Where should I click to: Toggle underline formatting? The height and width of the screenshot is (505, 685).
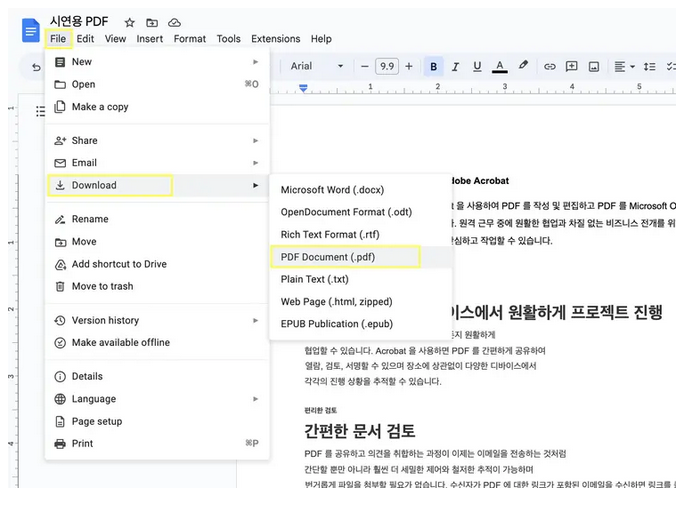[x=478, y=67]
